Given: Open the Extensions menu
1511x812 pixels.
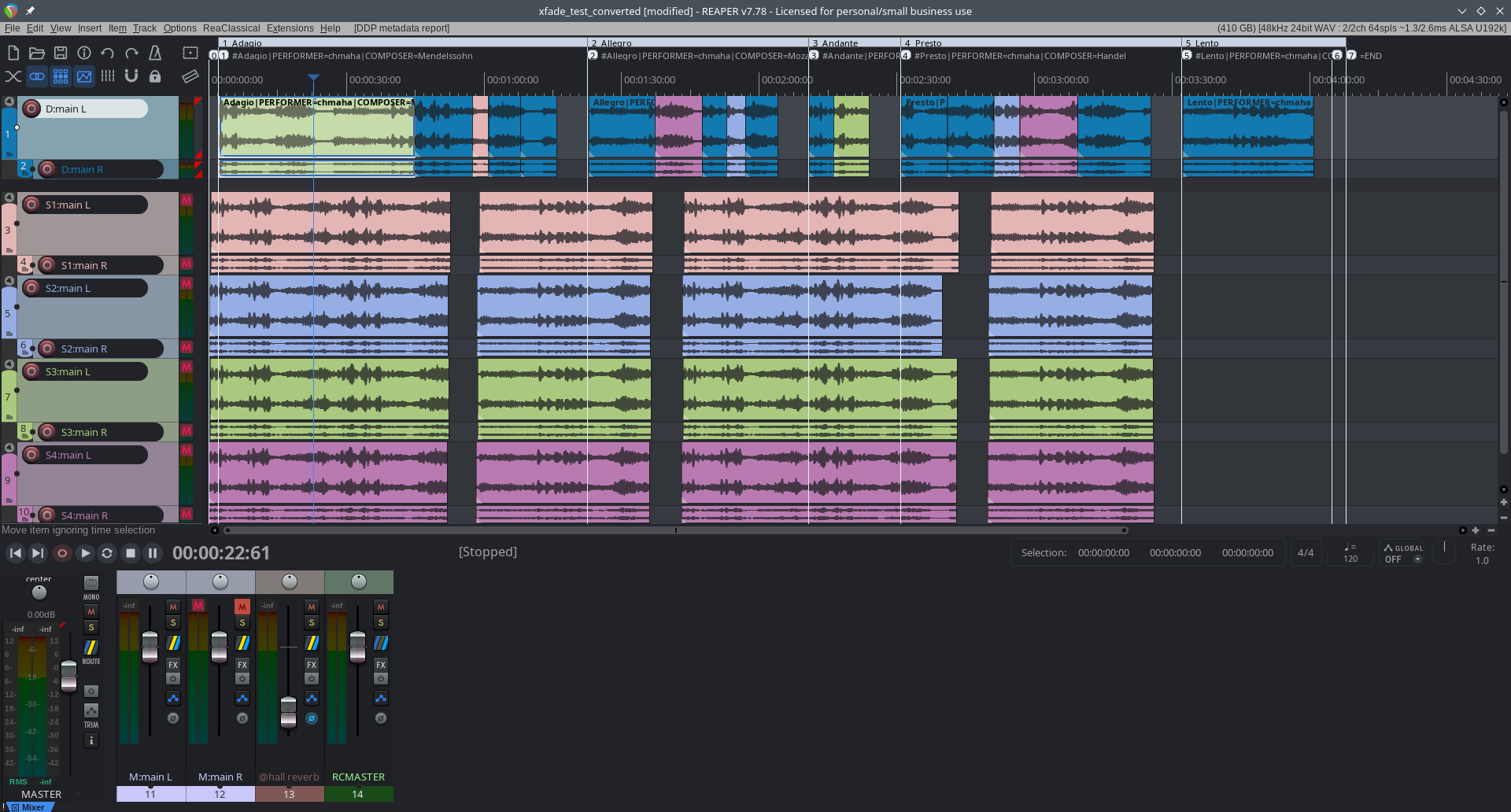Looking at the screenshot, I should click(290, 28).
